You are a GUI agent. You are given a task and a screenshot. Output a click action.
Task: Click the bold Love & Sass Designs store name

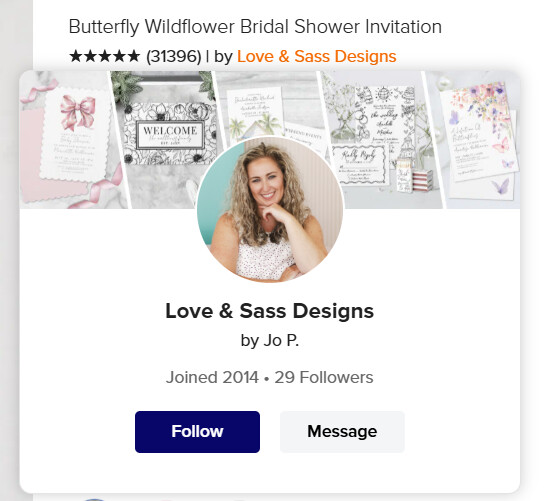(x=270, y=311)
